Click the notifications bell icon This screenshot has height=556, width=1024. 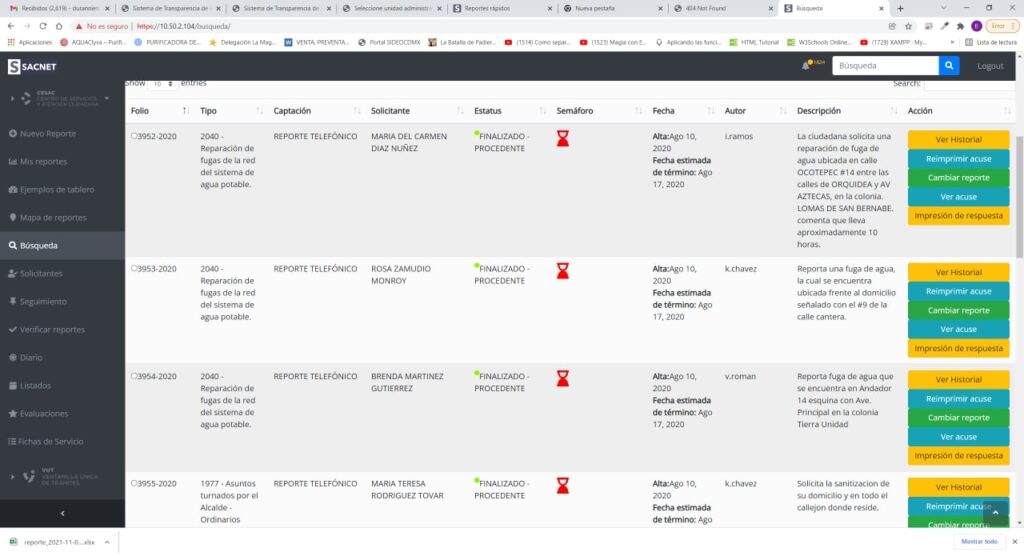coord(806,66)
